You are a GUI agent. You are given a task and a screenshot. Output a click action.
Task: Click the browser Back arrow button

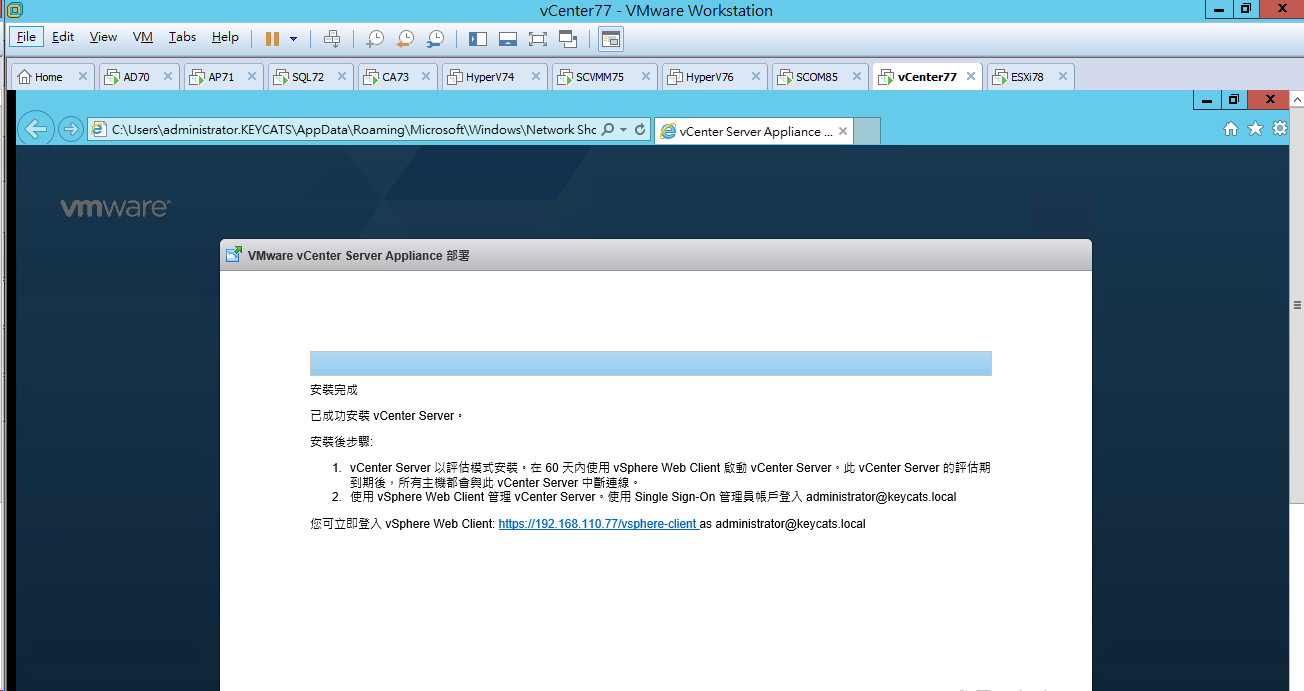[x=36, y=129]
